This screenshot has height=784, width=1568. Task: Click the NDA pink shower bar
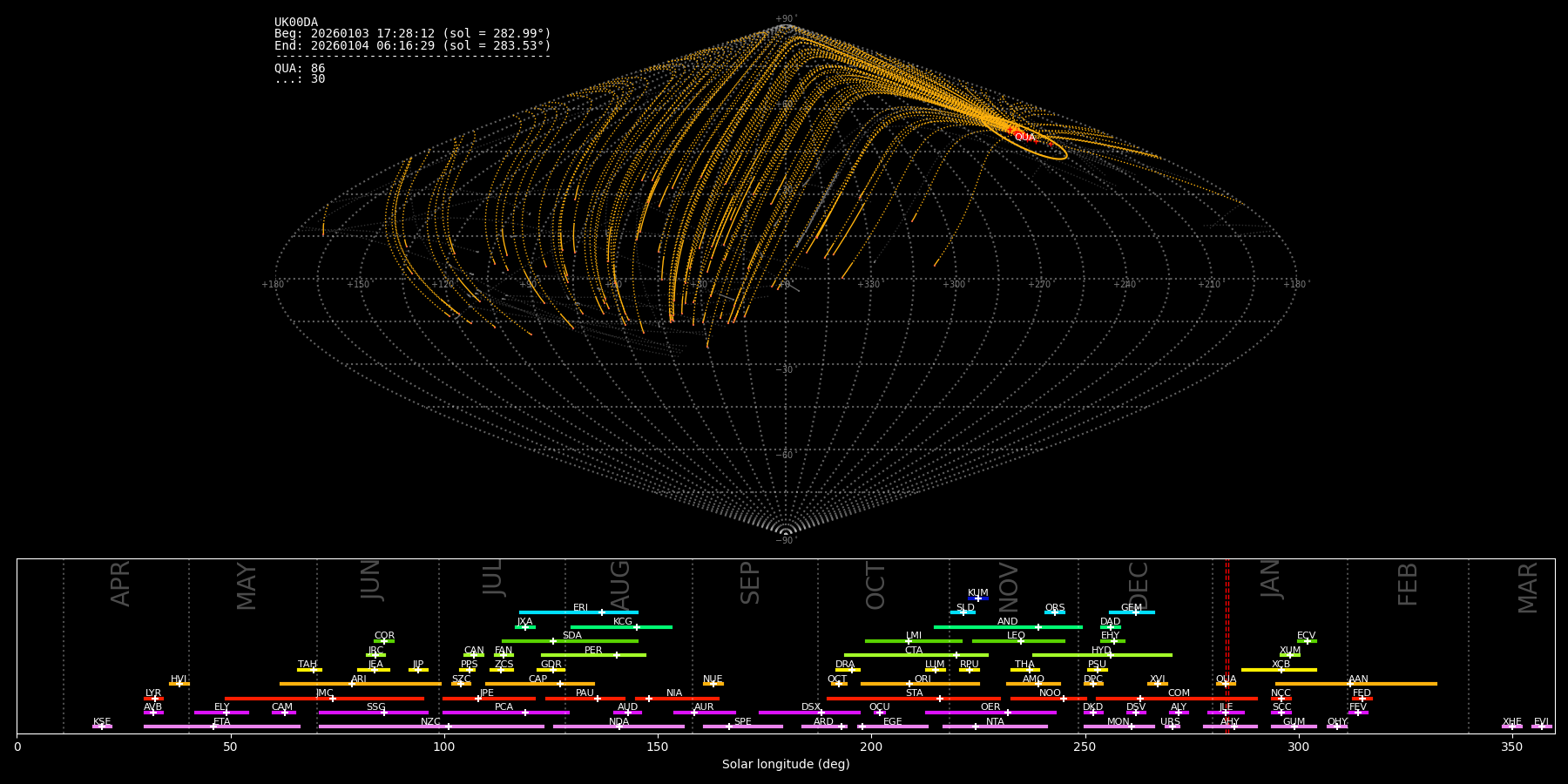click(x=618, y=727)
